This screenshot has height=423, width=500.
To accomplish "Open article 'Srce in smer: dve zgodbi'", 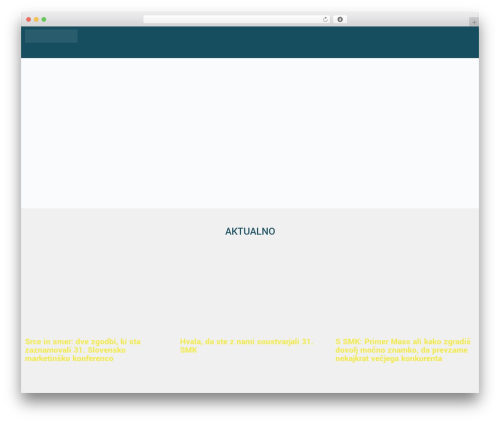I will pyautogui.click(x=83, y=350).
